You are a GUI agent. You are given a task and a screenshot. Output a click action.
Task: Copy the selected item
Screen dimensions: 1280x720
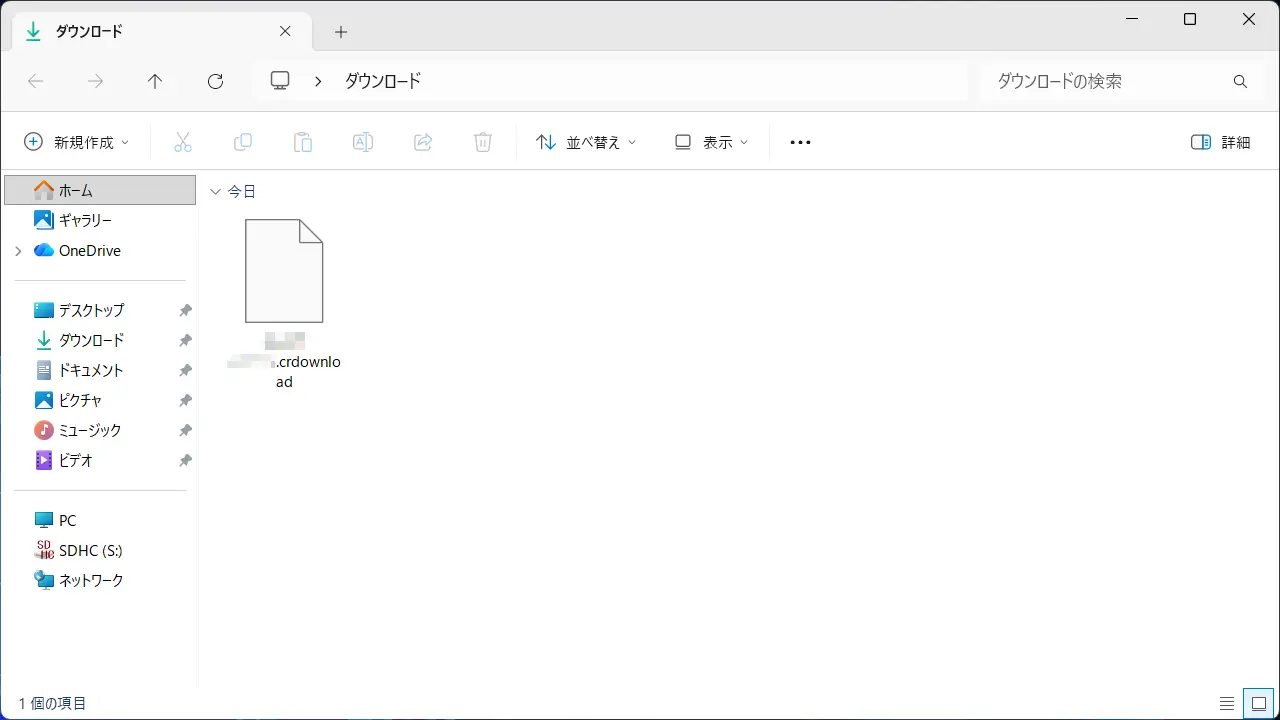243,142
